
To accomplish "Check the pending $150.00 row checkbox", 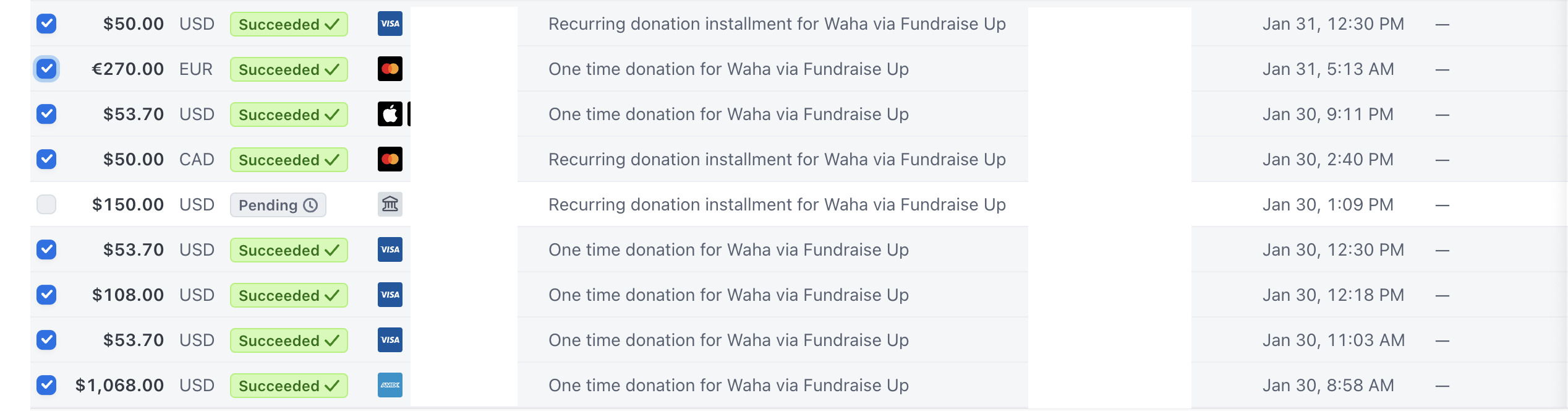I will click(46, 204).
